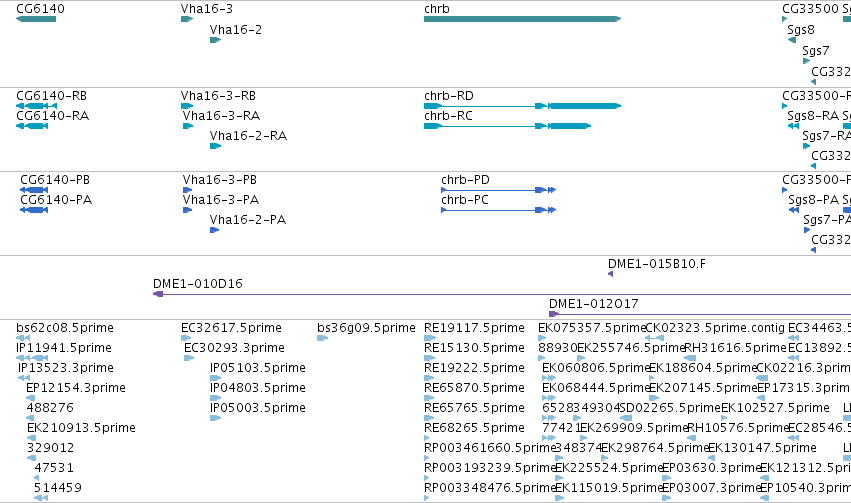Screen dimensions: 851x503
Task: Select the IP05103.5prime EST arrow
Action: tap(215, 378)
